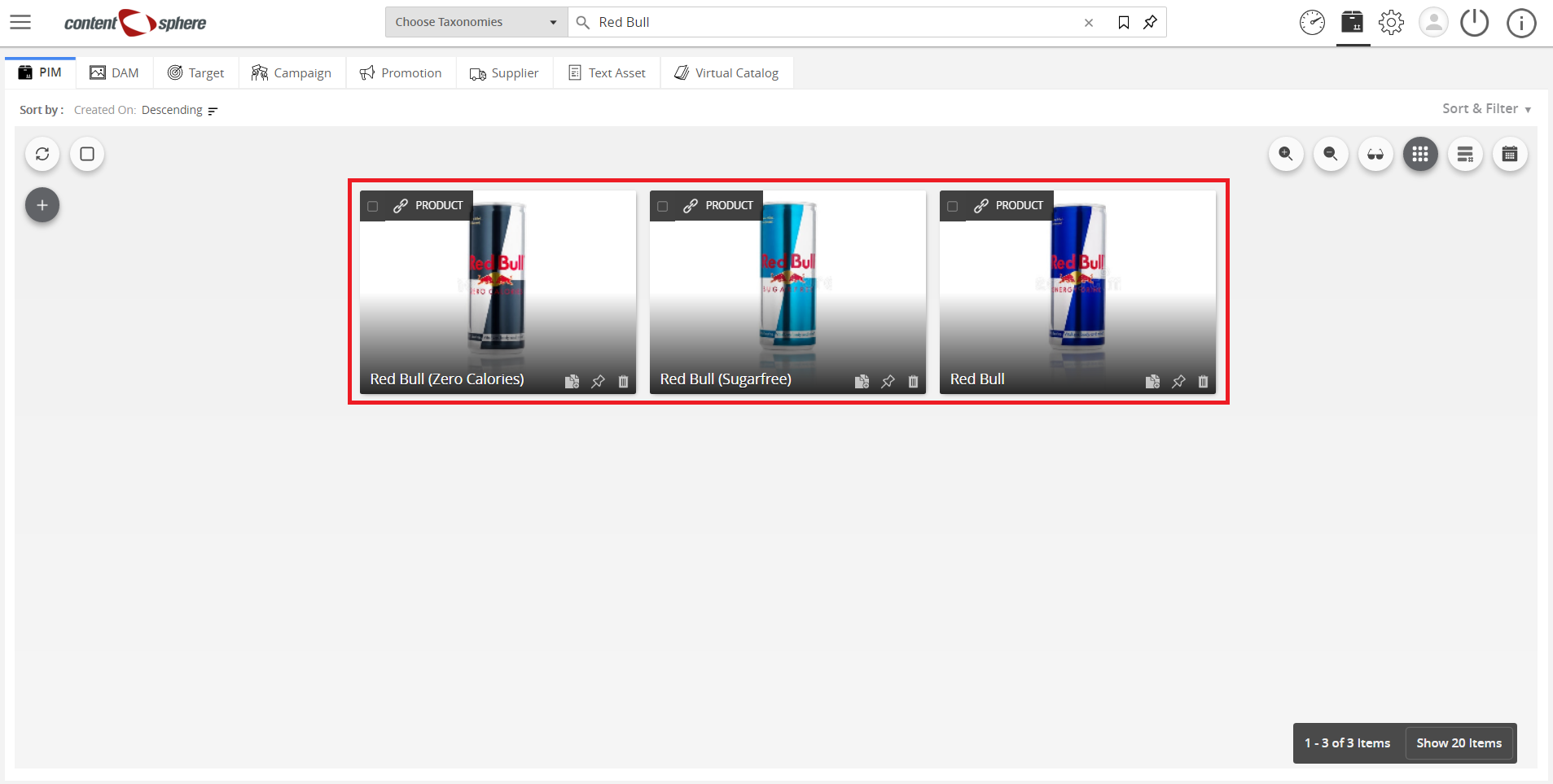Zoom out on the thumbnails

pyautogui.click(x=1331, y=154)
